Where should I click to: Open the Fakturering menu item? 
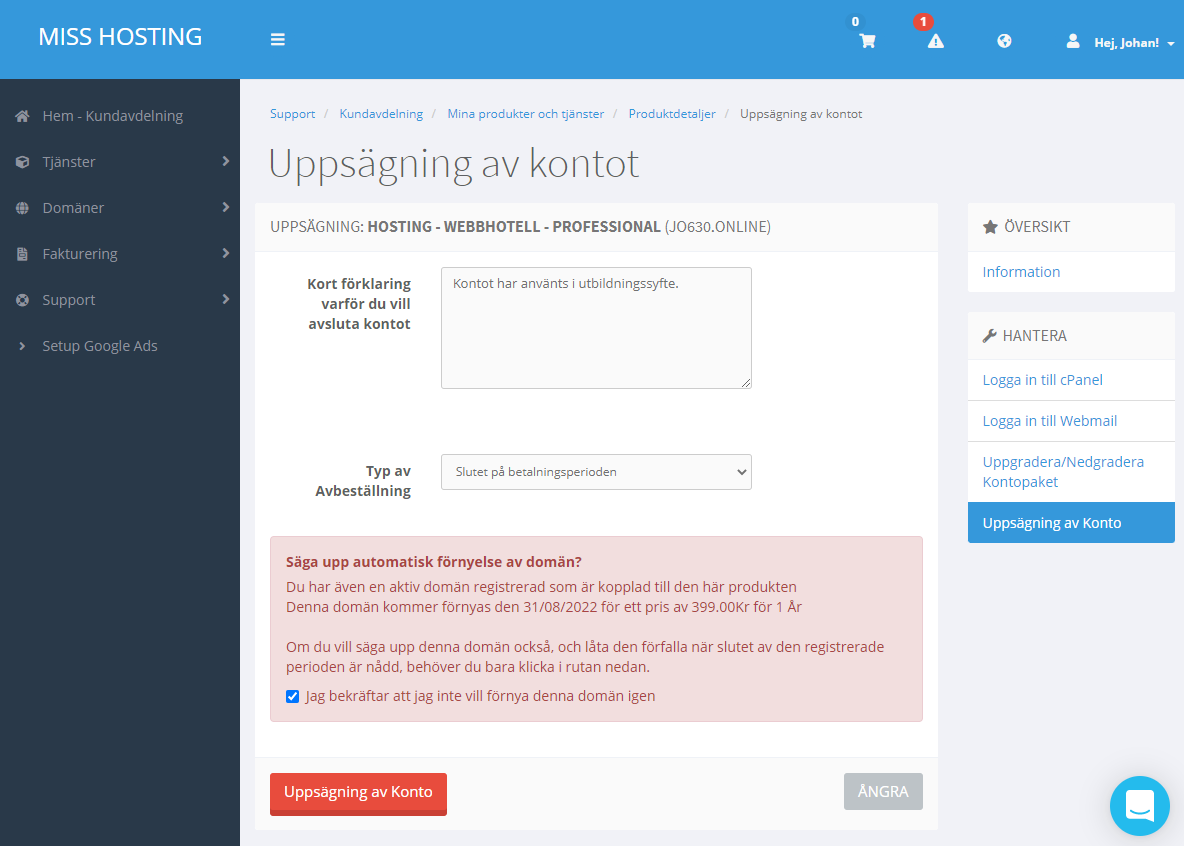(80, 254)
